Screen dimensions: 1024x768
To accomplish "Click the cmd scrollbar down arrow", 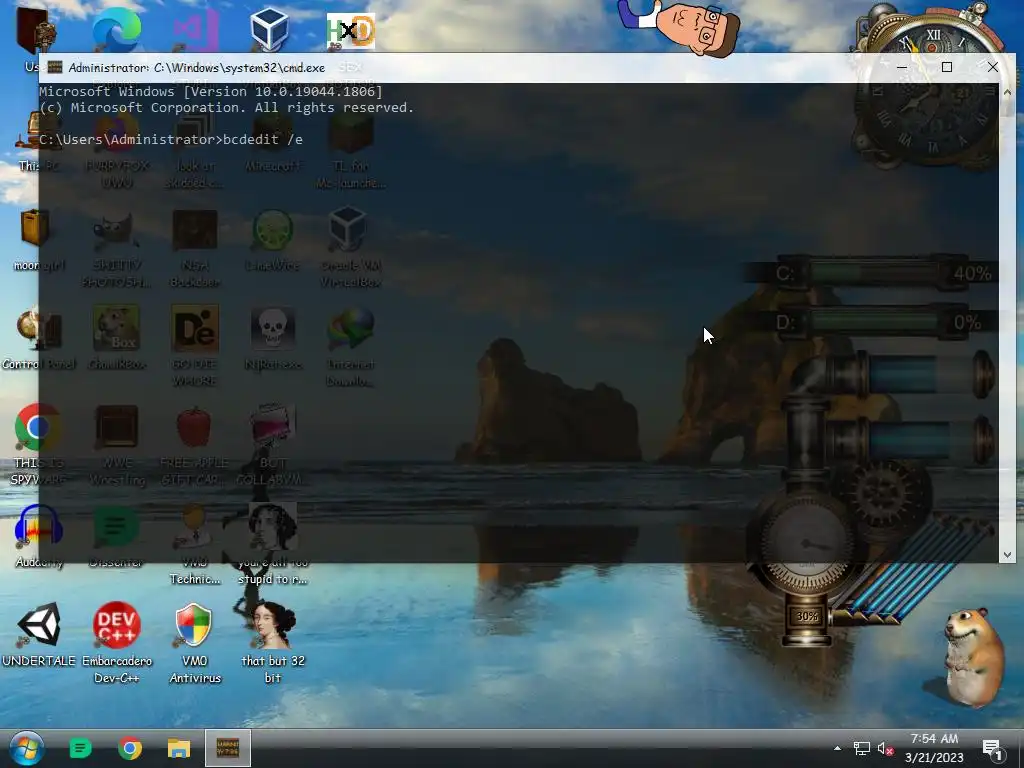I will [1007, 554].
